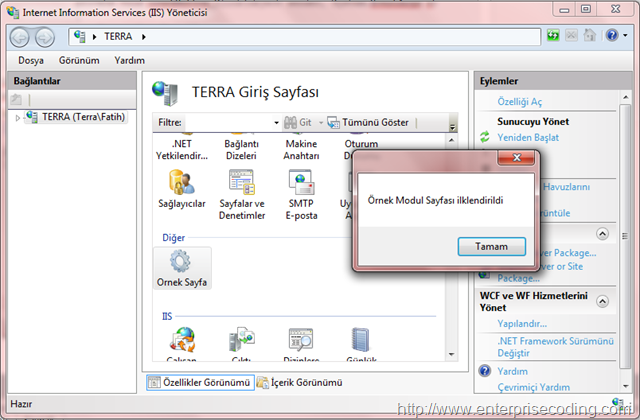This screenshot has height=420, width=640.
Task: Click the Package... link in Eylemler
Action: [518, 279]
